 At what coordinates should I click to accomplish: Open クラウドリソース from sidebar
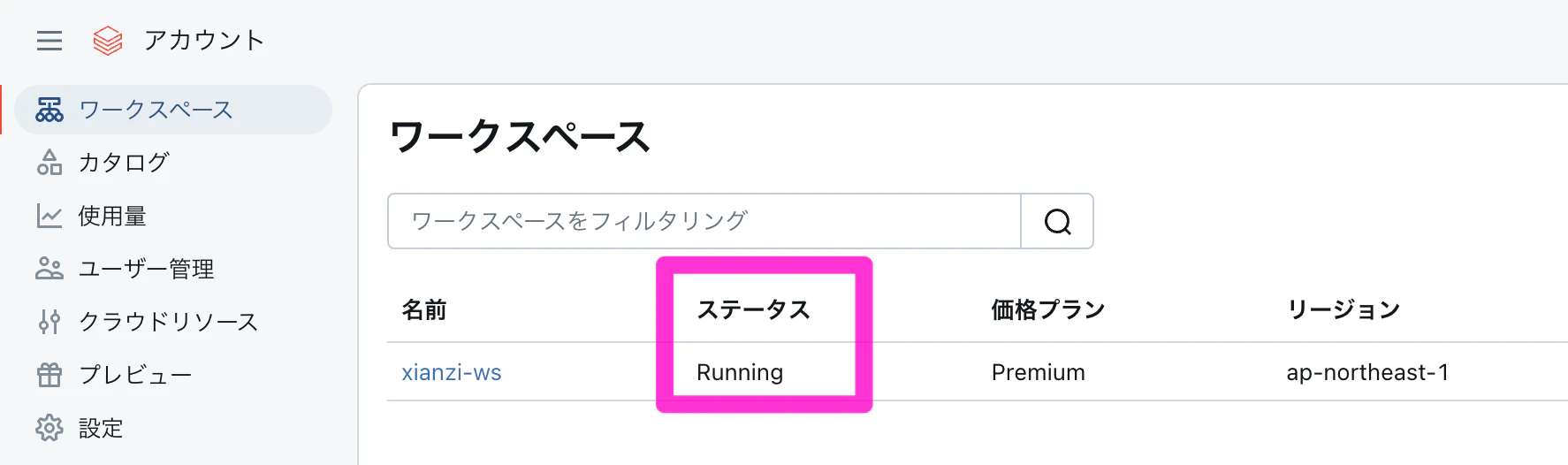(173, 322)
